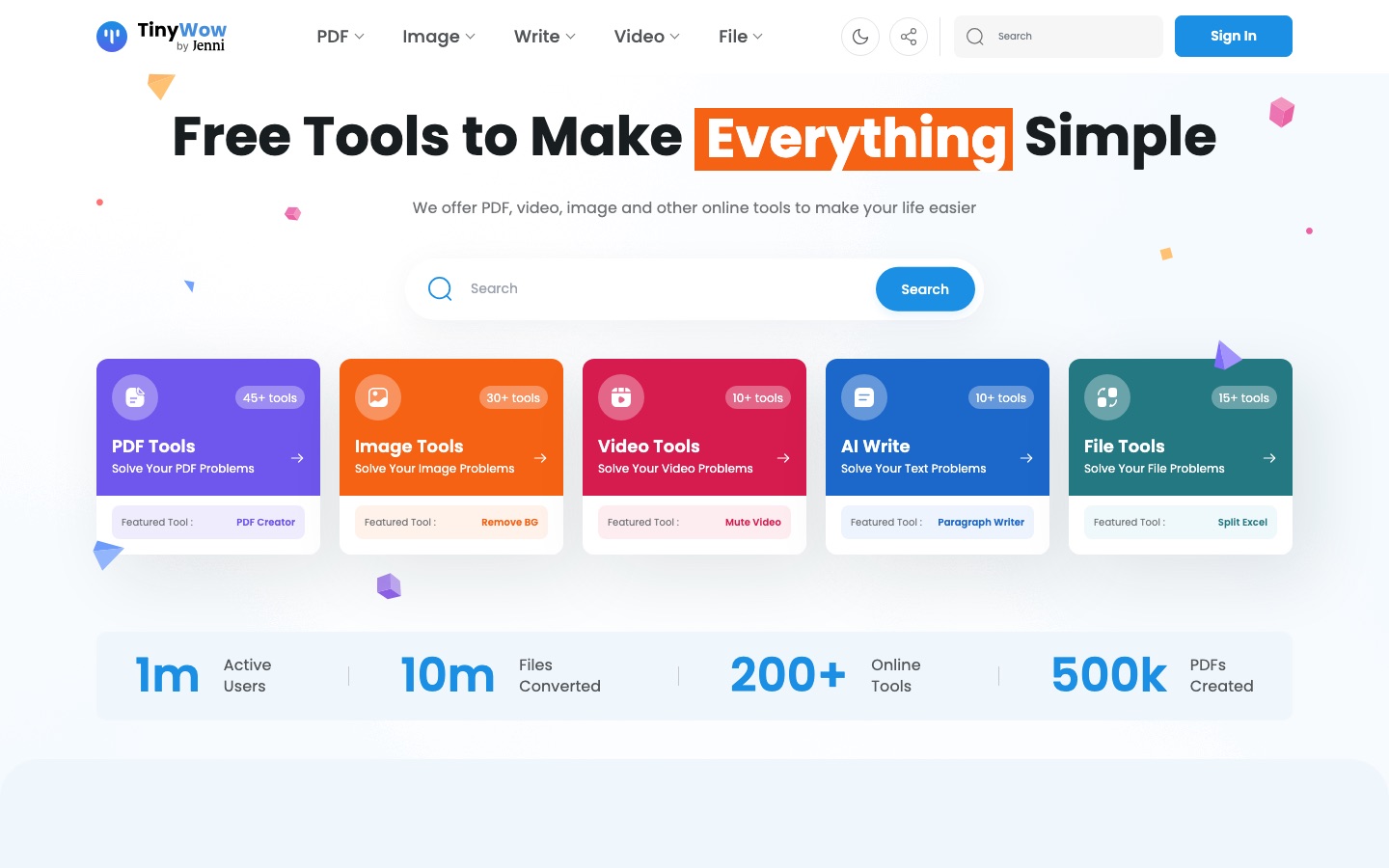Click the 45+ tools badge
Image resolution: width=1389 pixels, height=868 pixels.
tap(270, 397)
